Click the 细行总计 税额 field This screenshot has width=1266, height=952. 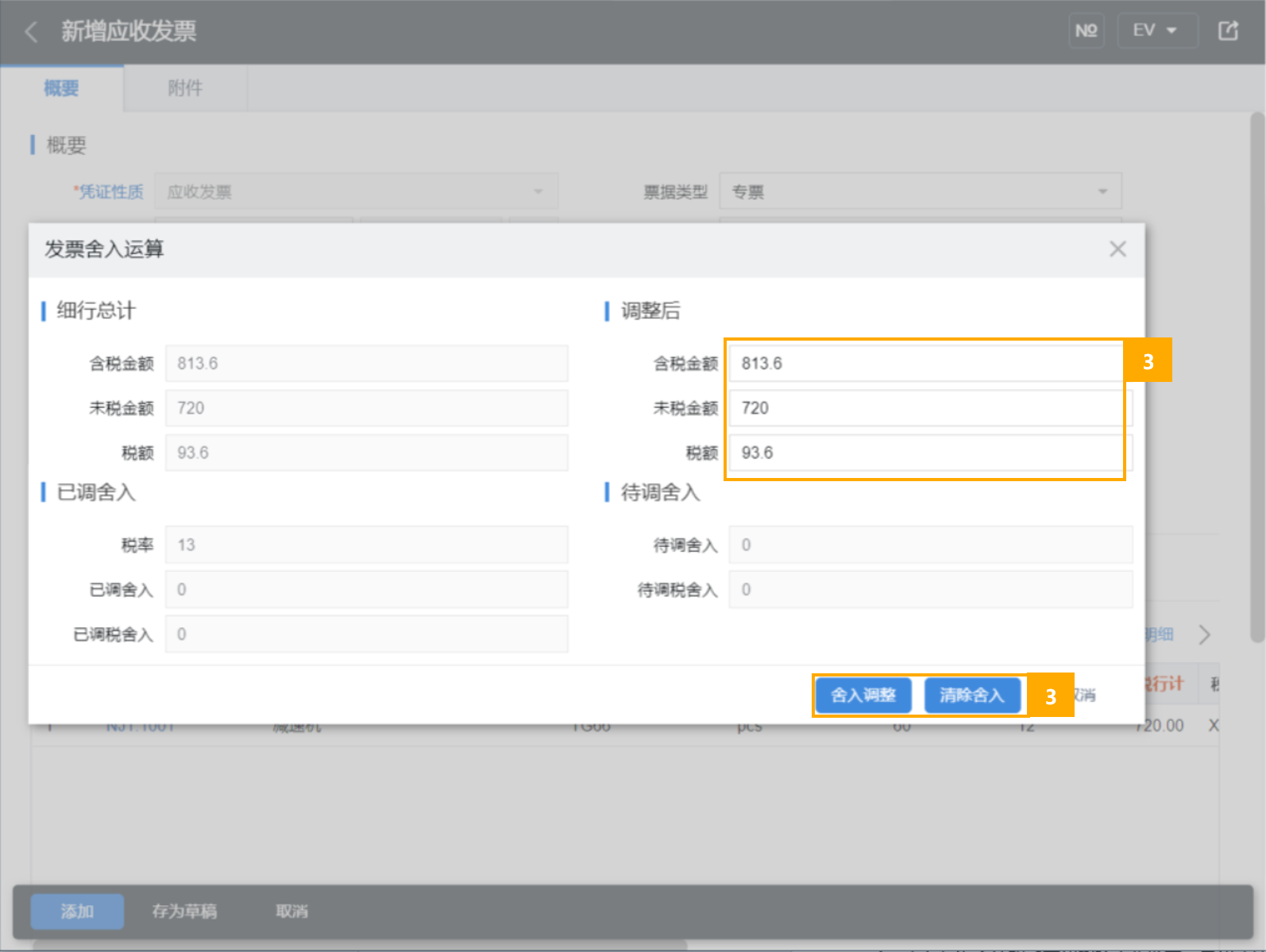coord(366,453)
